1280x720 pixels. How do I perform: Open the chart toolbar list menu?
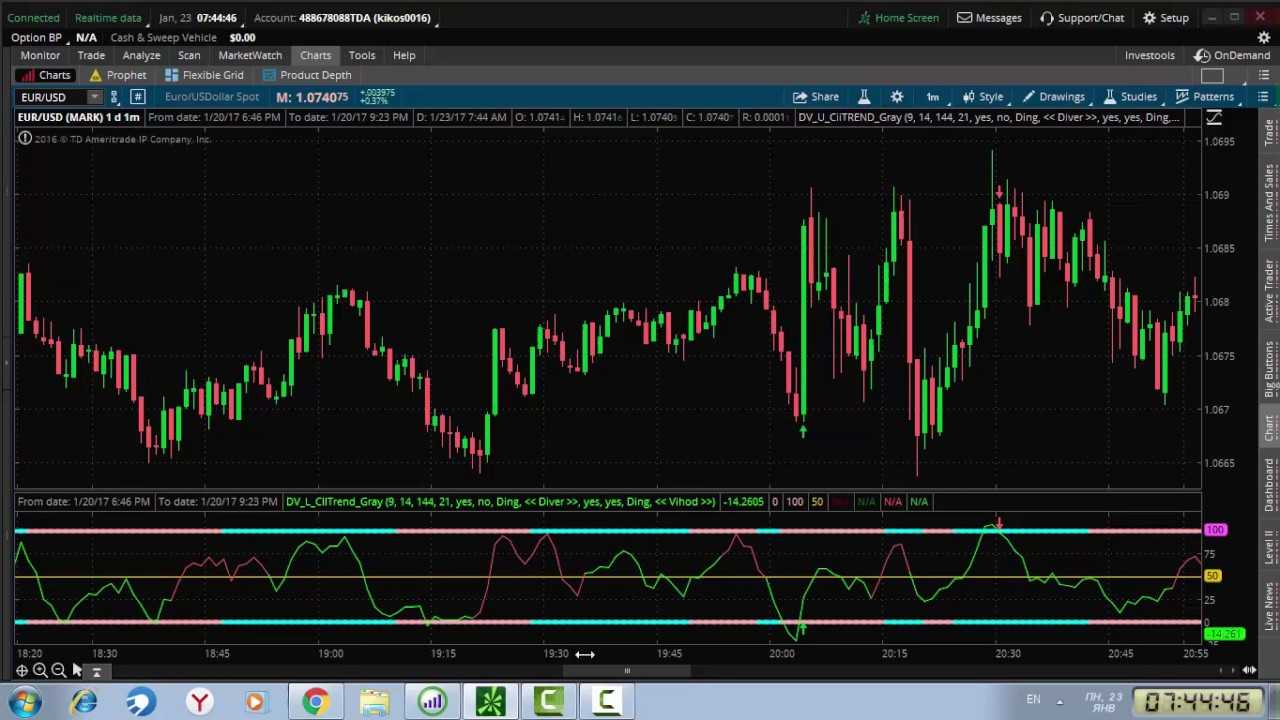coord(1263,97)
